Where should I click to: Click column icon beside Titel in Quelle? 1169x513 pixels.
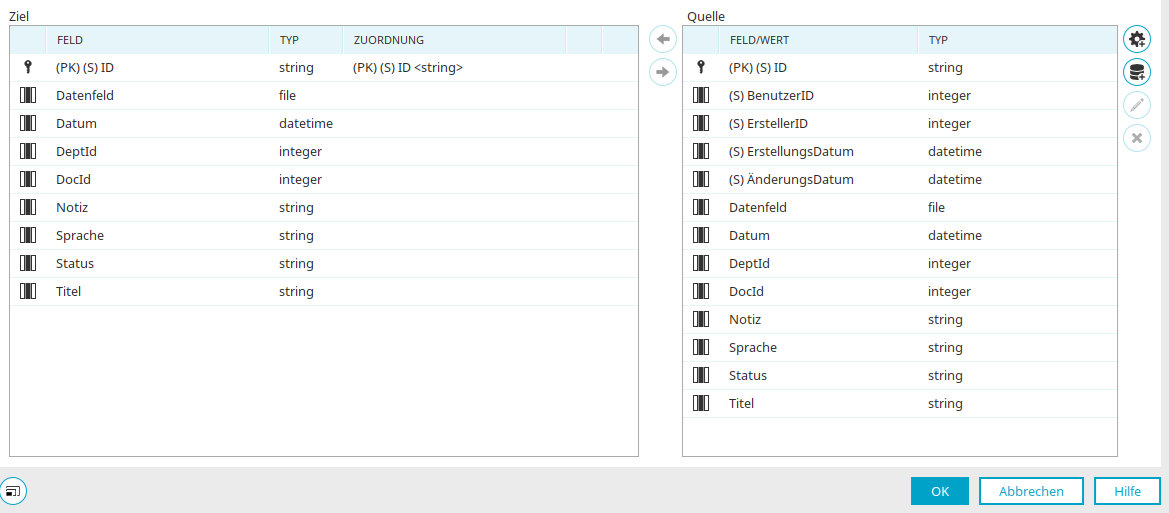pos(701,403)
